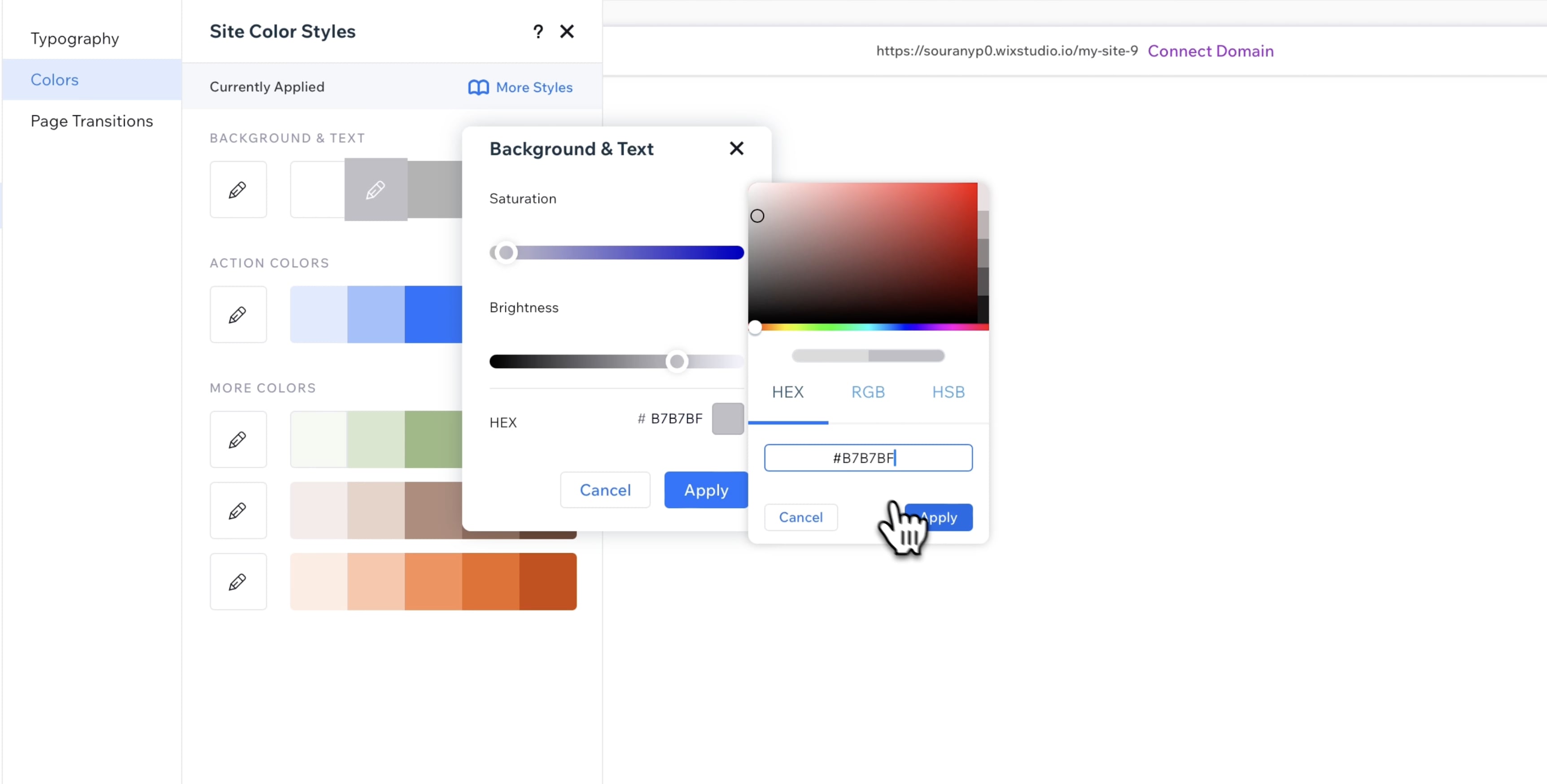The image size is (1547, 784).
Task: Cancel the color picker changes
Action: point(800,517)
